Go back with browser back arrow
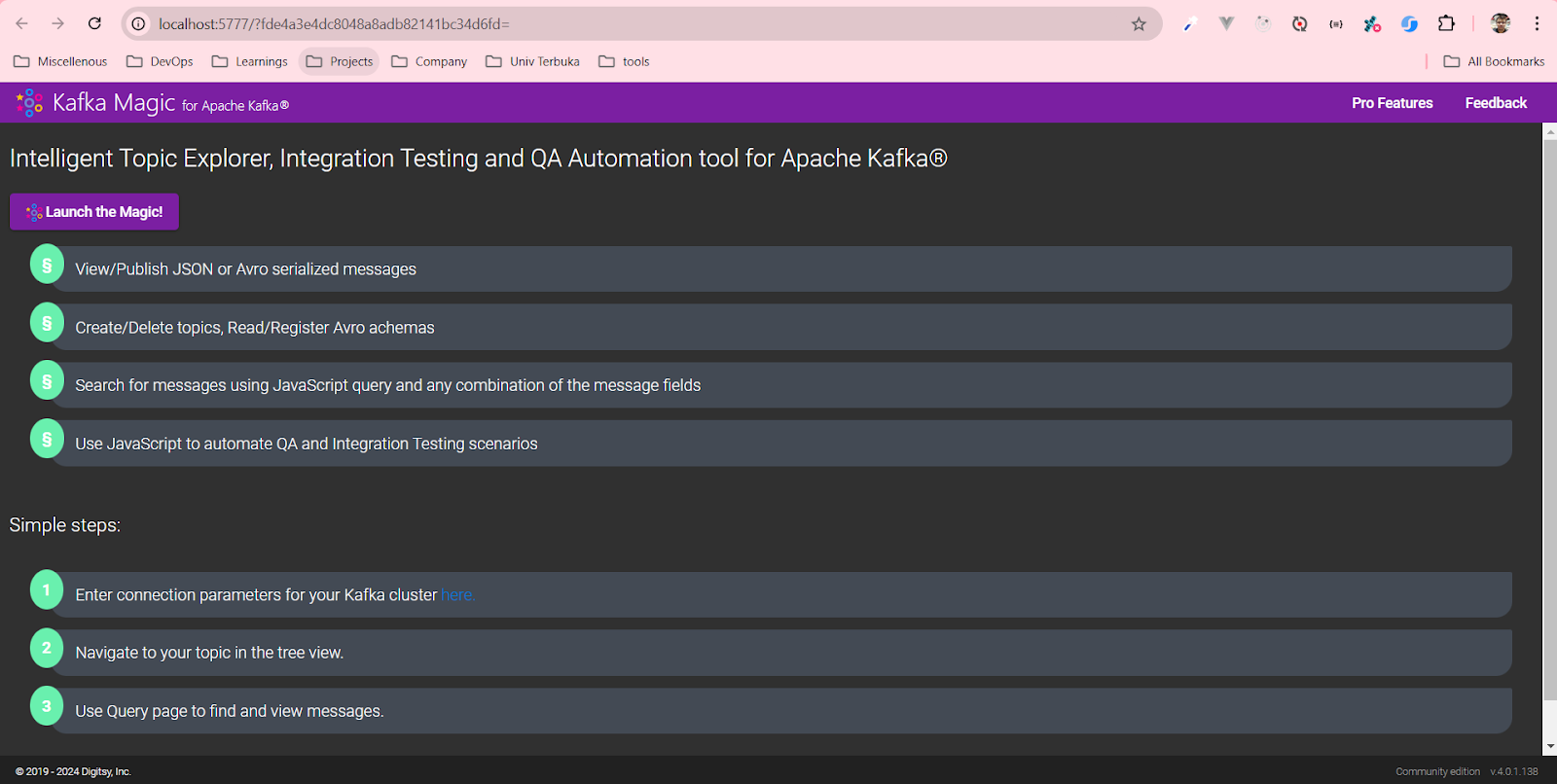The height and width of the screenshot is (784, 1557). click(22, 23)
